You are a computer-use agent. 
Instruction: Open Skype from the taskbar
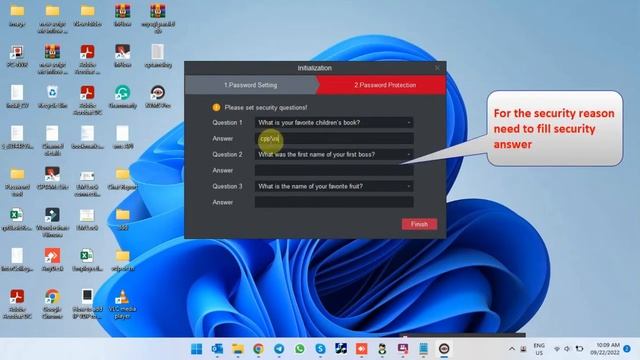pyautogui.click(x=320, y=349)
